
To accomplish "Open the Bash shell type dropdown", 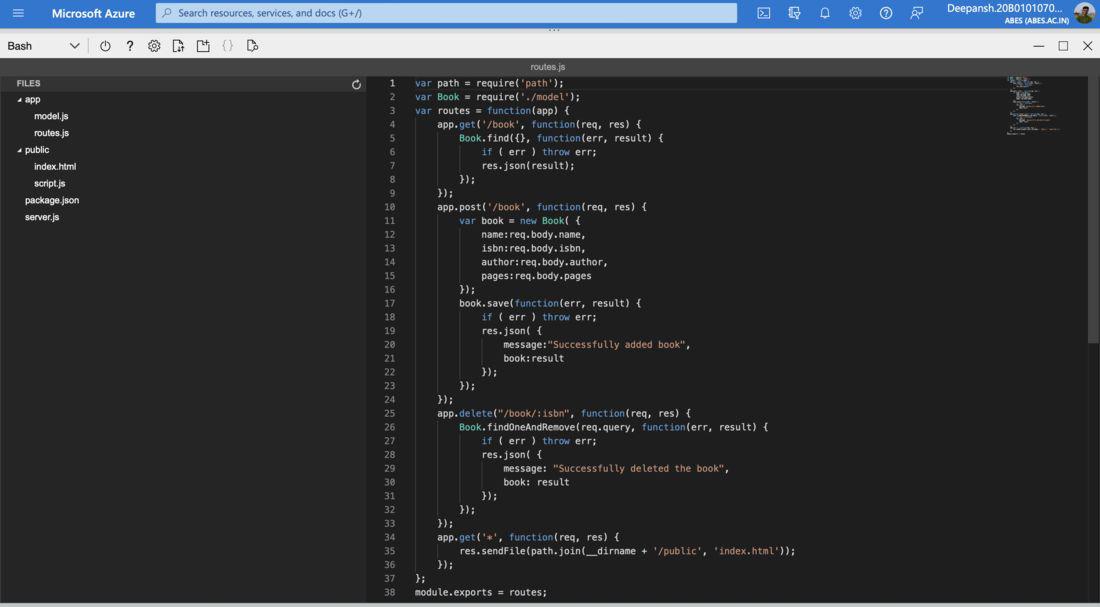I will point(43,46).
